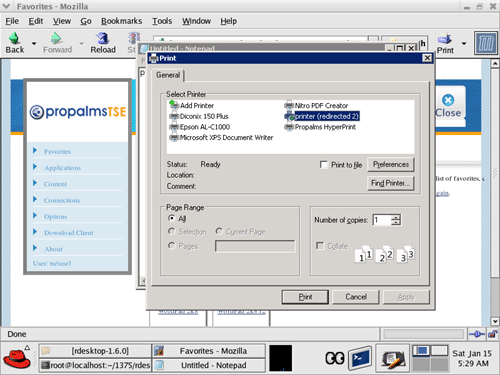
Task: Open the Edit menu
Action: [36, 21]
